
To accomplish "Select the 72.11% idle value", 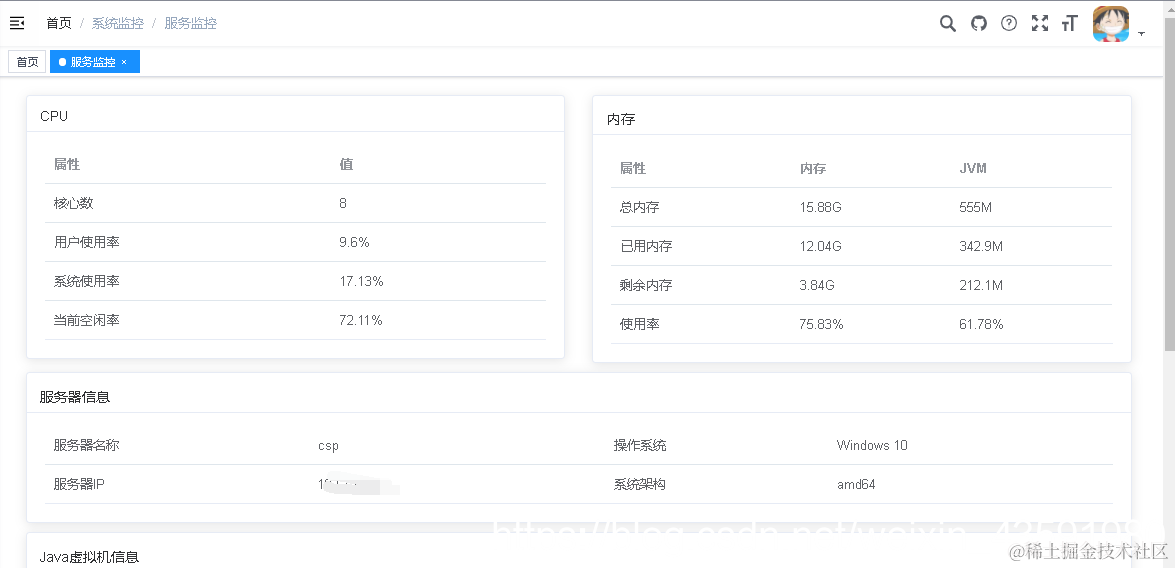I will point(360,320).
